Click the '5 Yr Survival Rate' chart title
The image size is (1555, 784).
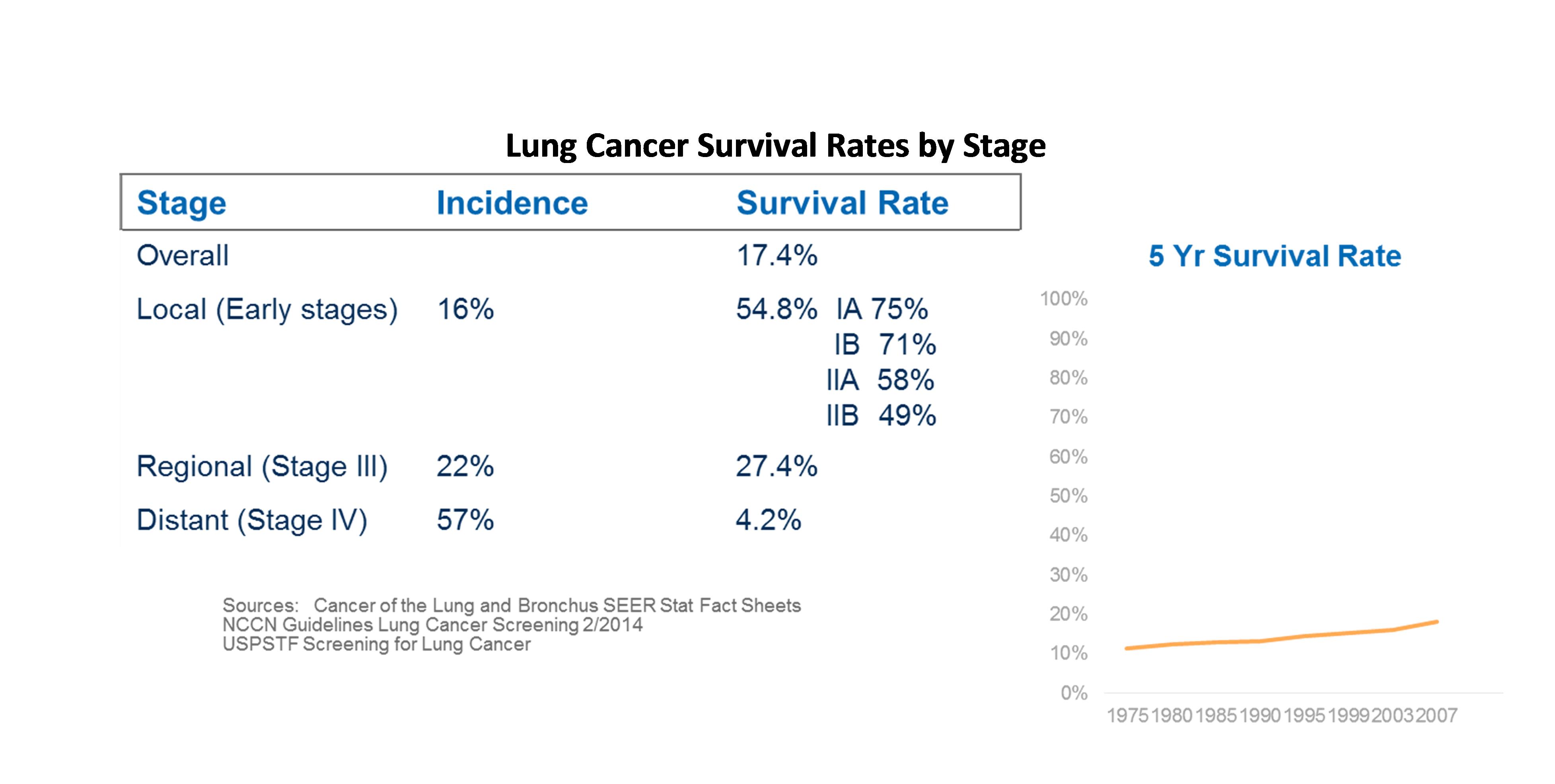click(x=1274, y=256)
